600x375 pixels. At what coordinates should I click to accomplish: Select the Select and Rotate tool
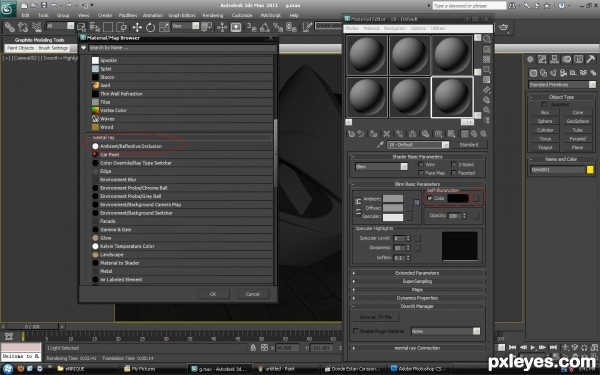pos(150,27)
